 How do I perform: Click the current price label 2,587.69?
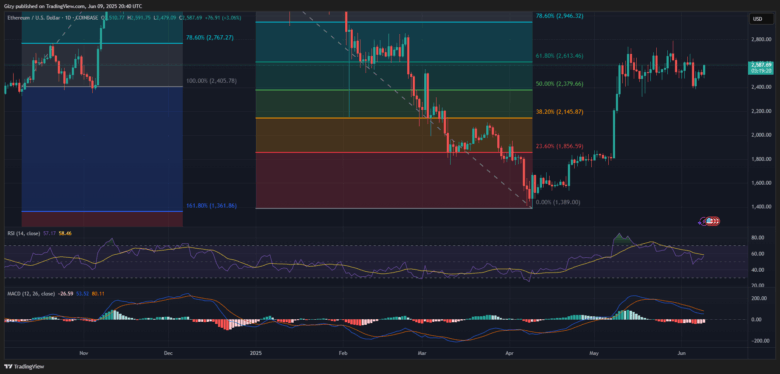761,65
